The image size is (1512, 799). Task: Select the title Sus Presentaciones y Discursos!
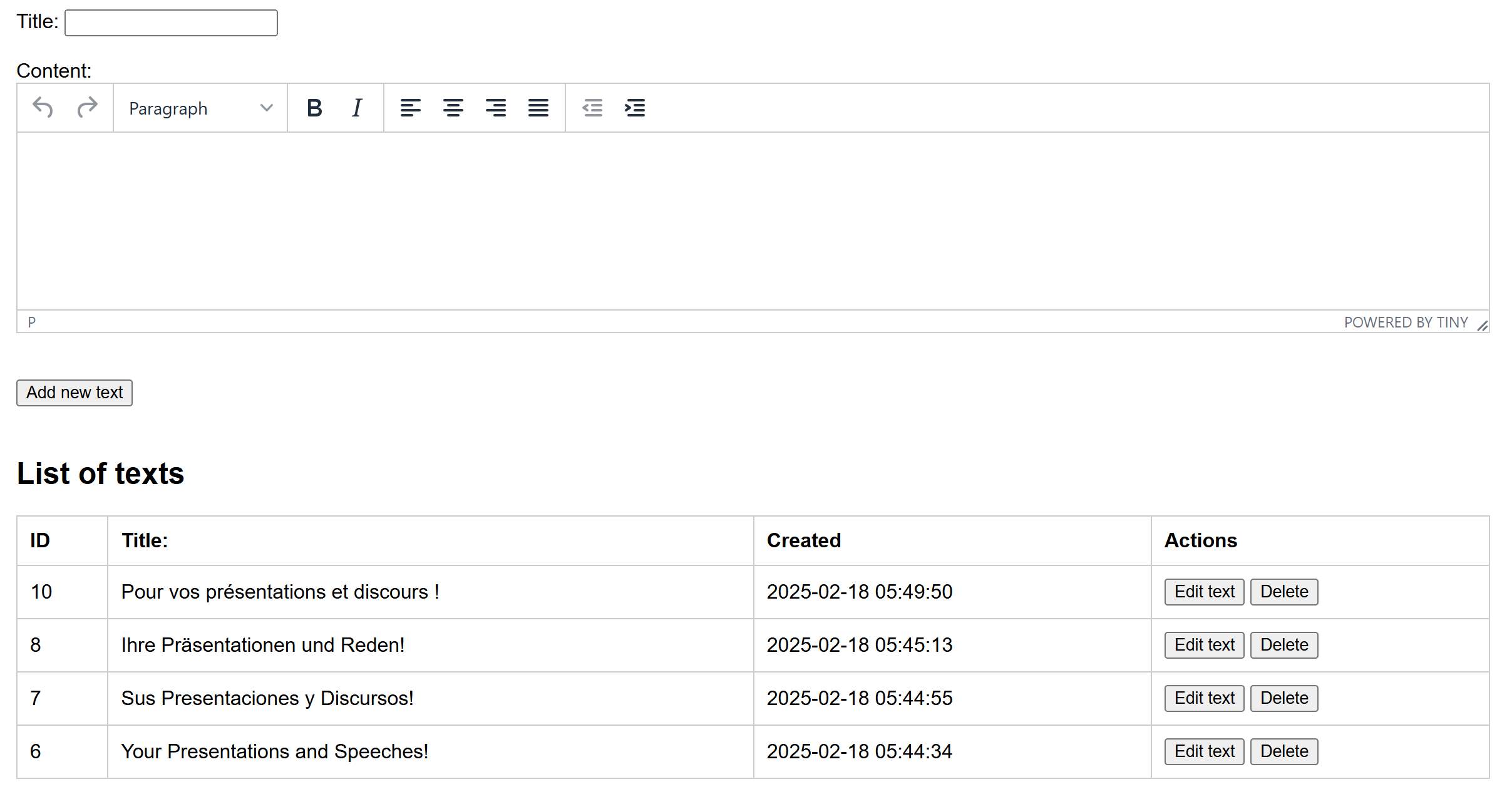(x=267, y=698)
